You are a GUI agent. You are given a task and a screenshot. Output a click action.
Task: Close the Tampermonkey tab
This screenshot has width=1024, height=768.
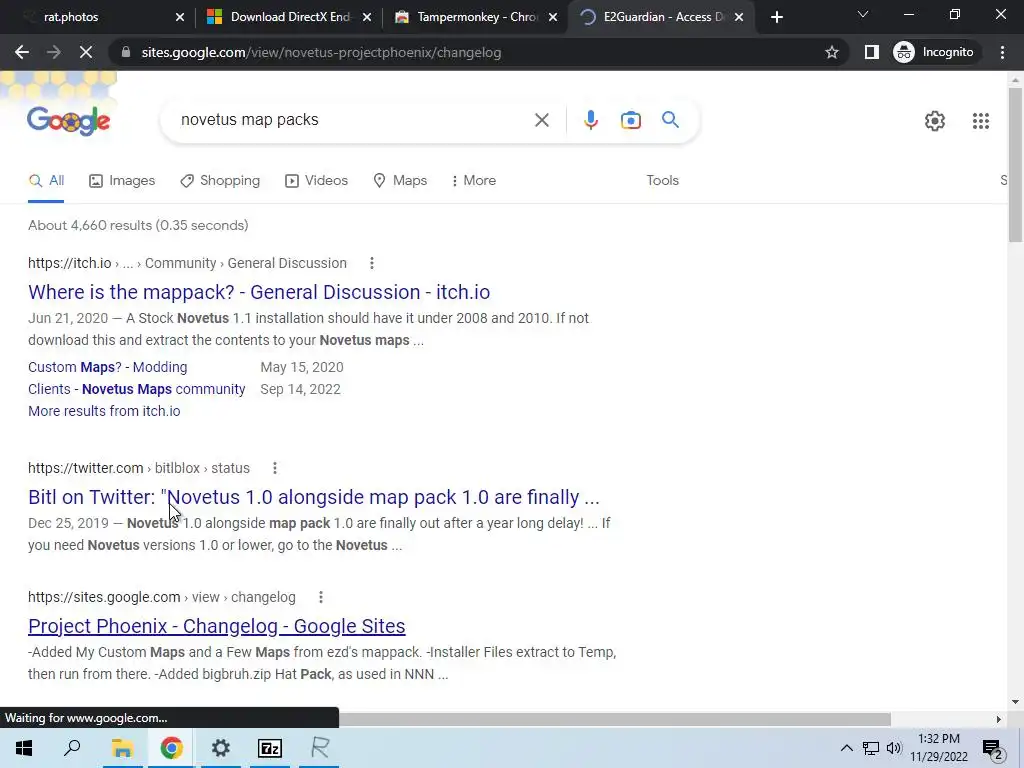553,17
